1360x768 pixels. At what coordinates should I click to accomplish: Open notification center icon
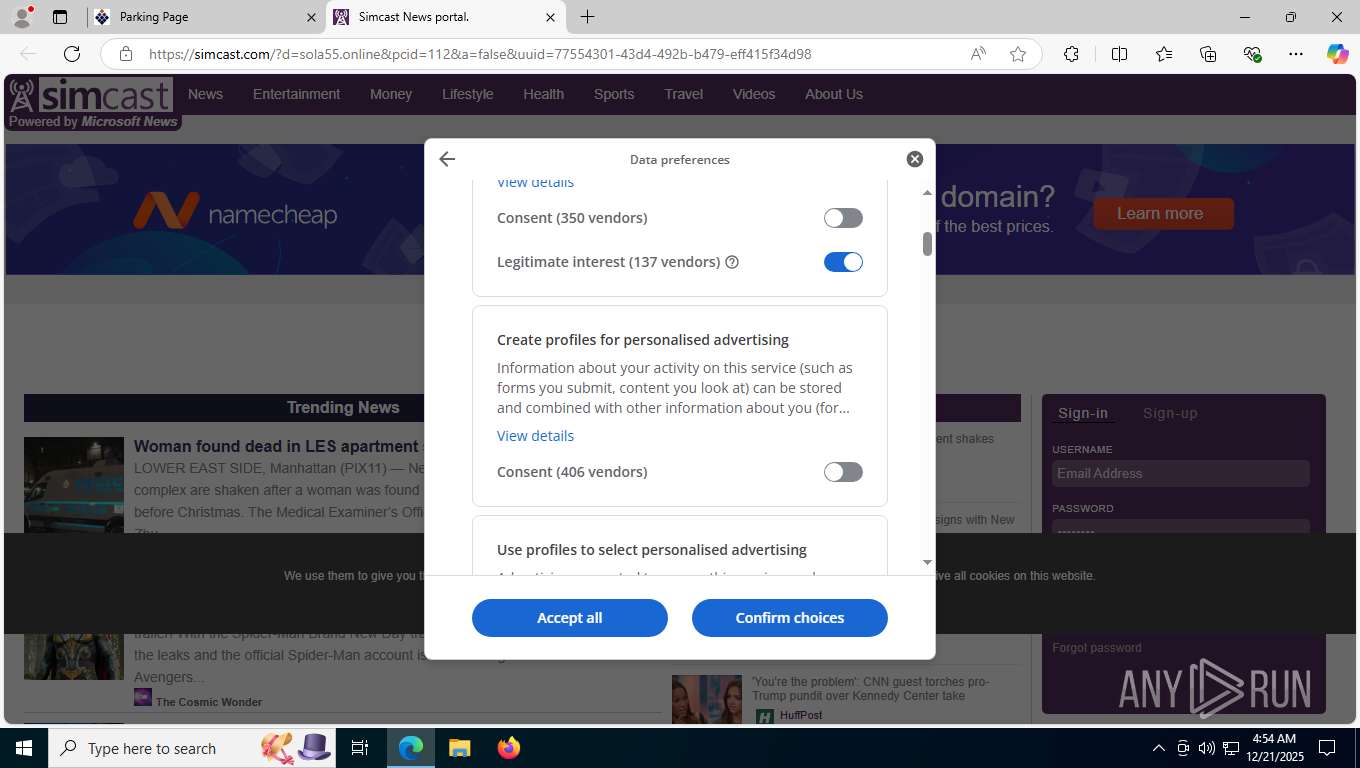coord(1327,748)
